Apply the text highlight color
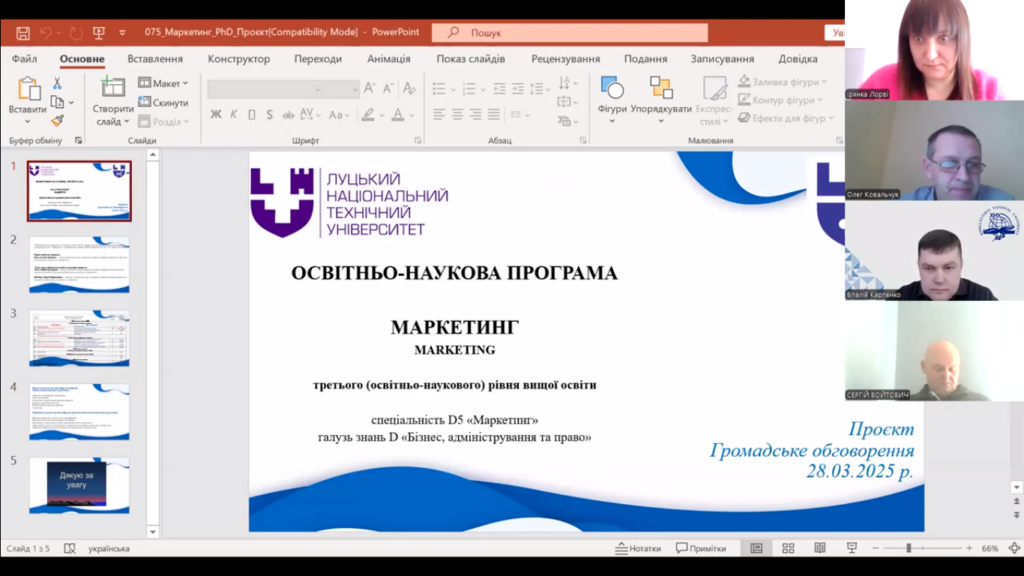The image size is (1024, 576). pos(368,115)
